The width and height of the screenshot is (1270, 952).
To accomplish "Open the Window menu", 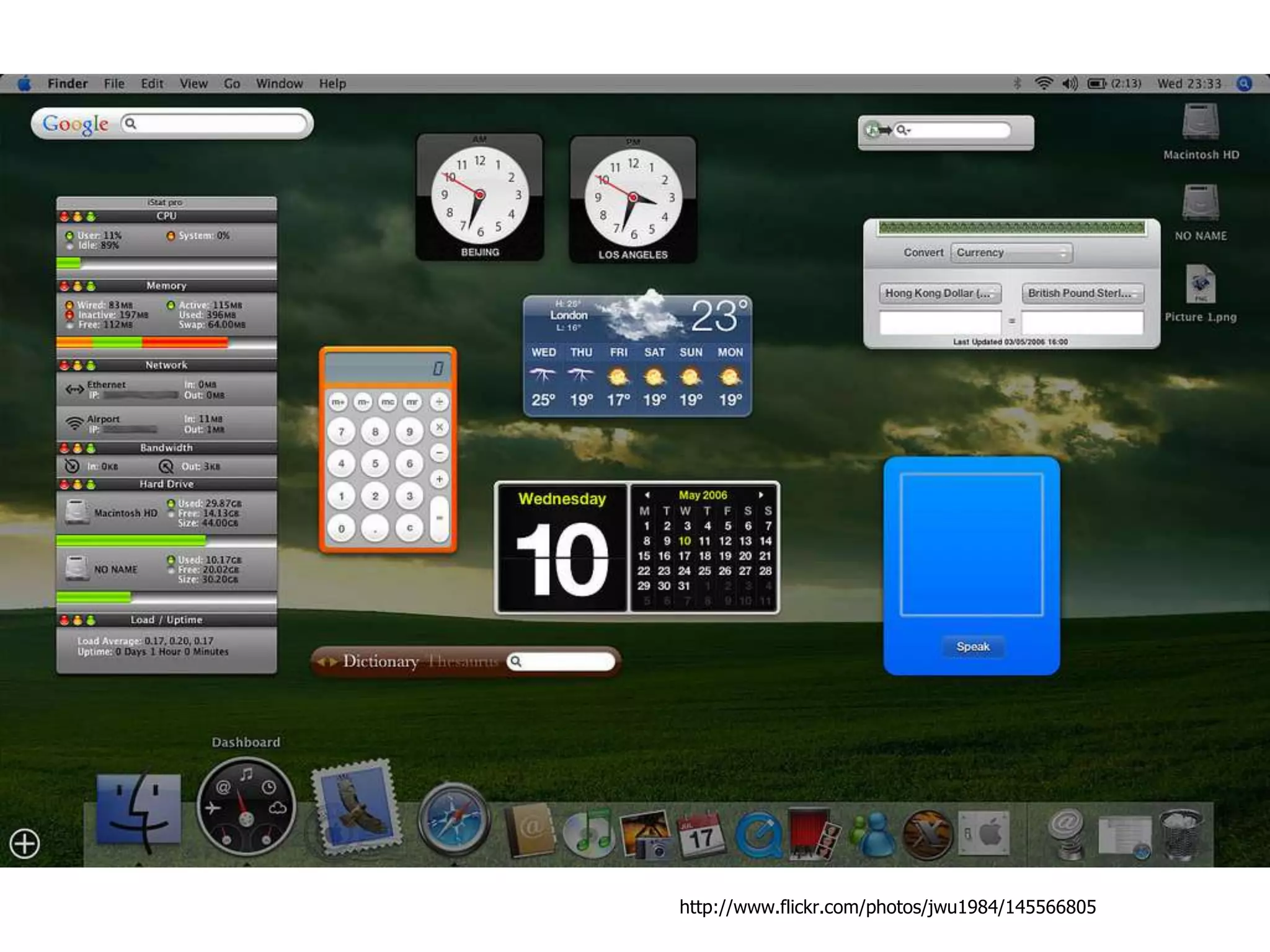I will (279, 84).
